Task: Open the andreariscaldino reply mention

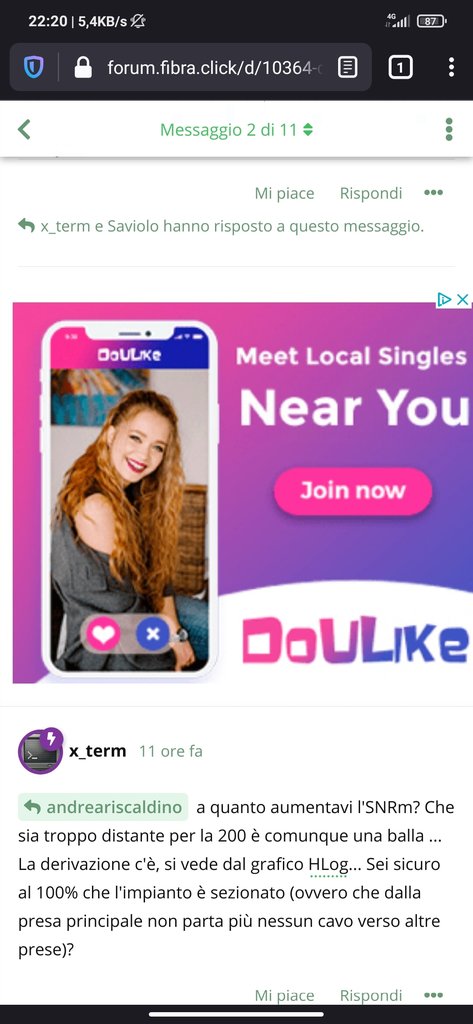Action: coord(103,807)
